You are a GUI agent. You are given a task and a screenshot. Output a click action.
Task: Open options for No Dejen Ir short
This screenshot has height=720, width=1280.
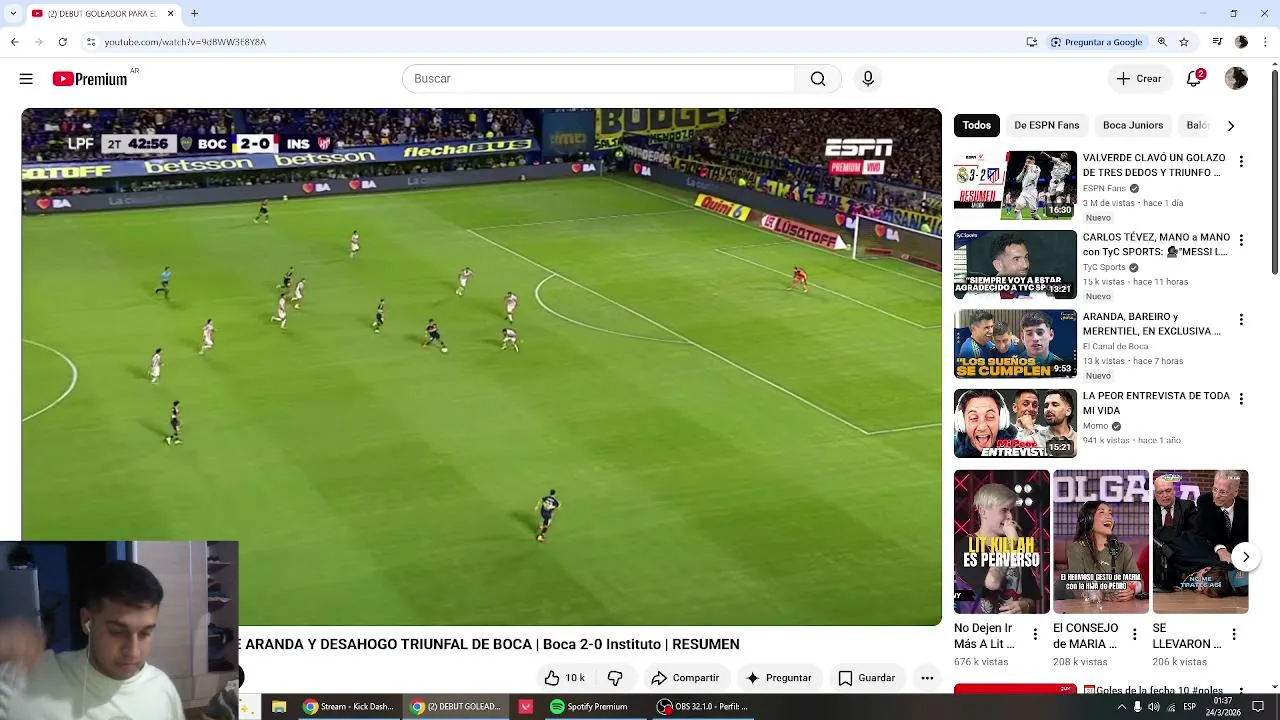pos(1035,634)
